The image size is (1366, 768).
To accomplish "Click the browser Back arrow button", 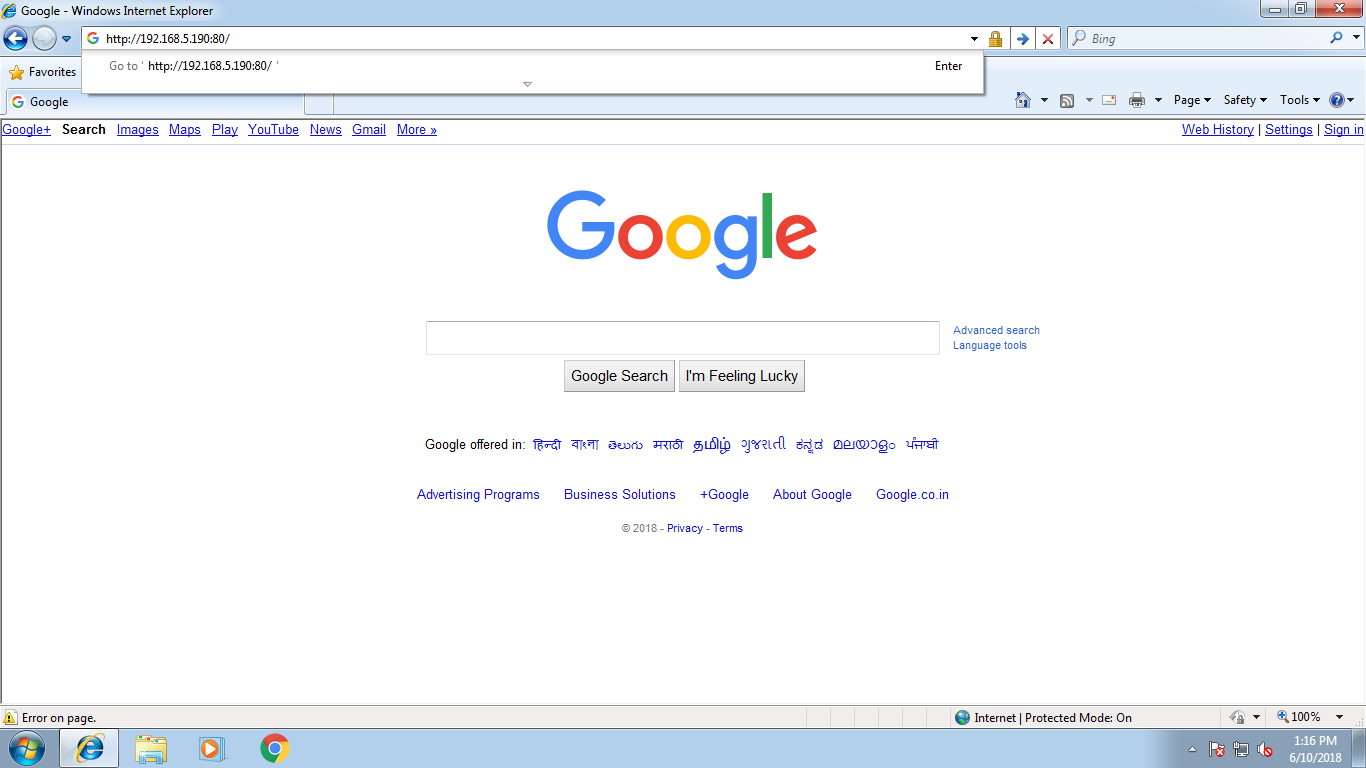I will pyautogui.click(x=15, y=39).
